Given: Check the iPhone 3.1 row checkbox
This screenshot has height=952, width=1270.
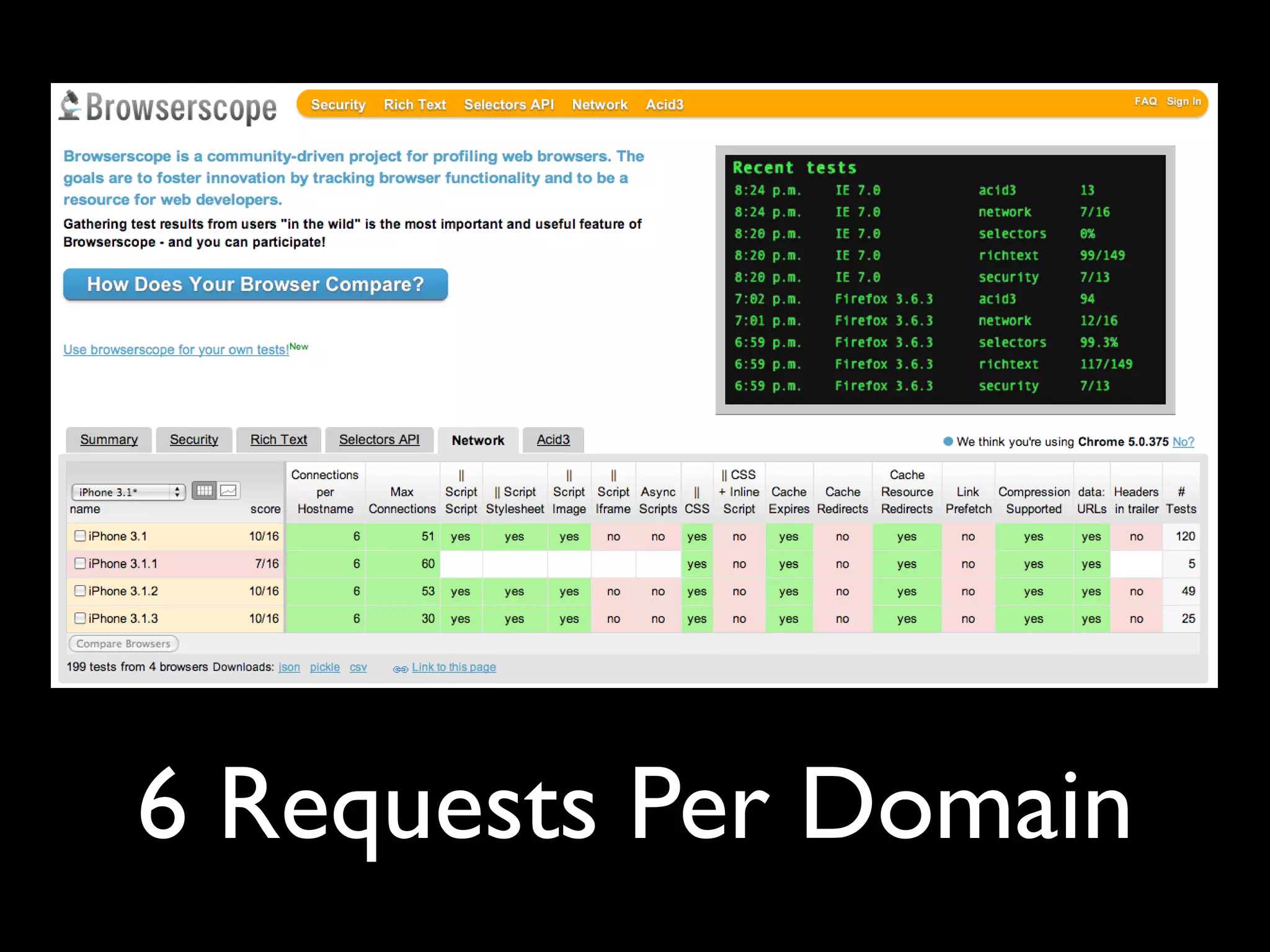Looking at the screenshot, I should click(80, 535).
